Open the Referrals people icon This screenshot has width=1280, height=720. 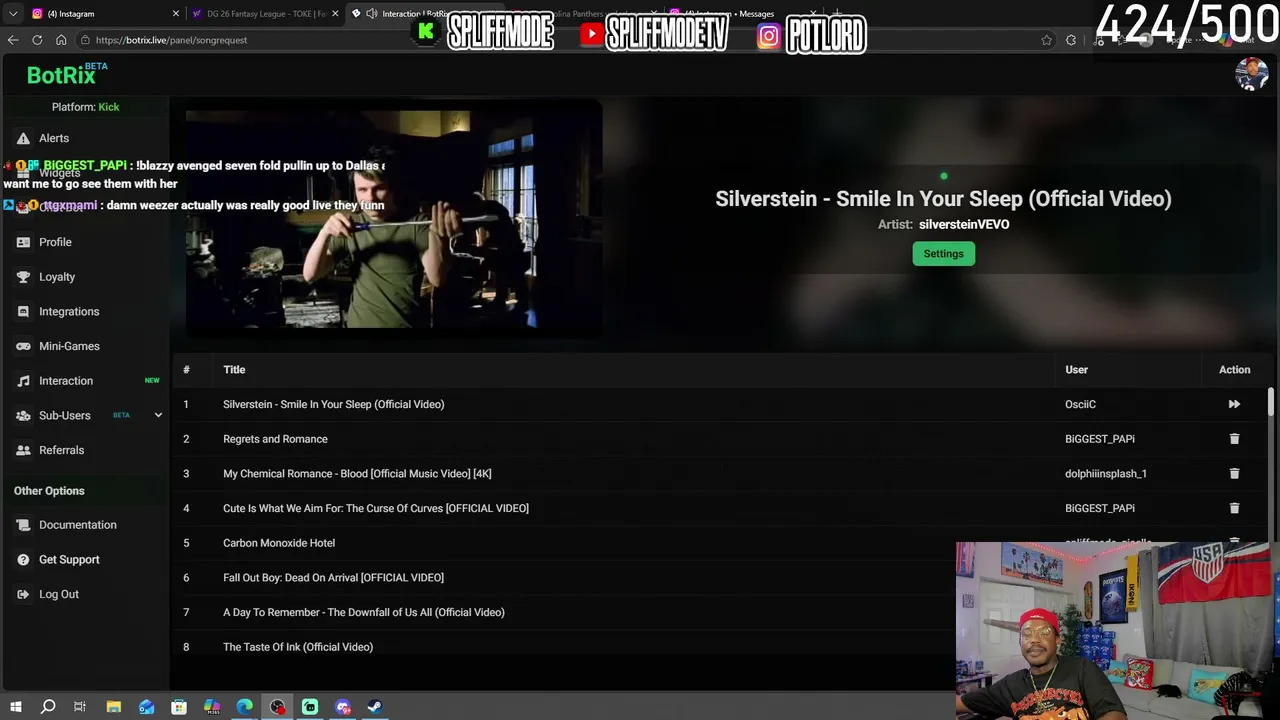(23, 450)
